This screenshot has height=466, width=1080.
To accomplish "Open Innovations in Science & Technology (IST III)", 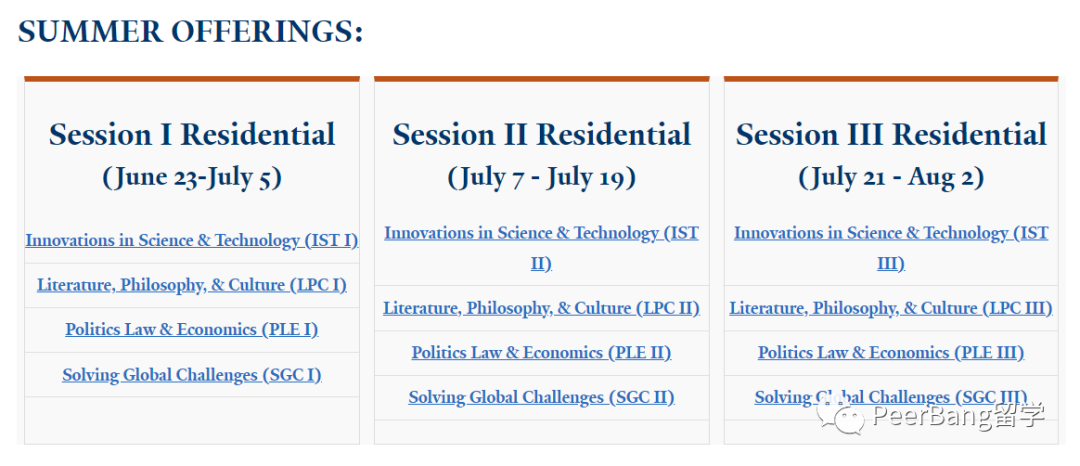I will (x=891, y=248).
